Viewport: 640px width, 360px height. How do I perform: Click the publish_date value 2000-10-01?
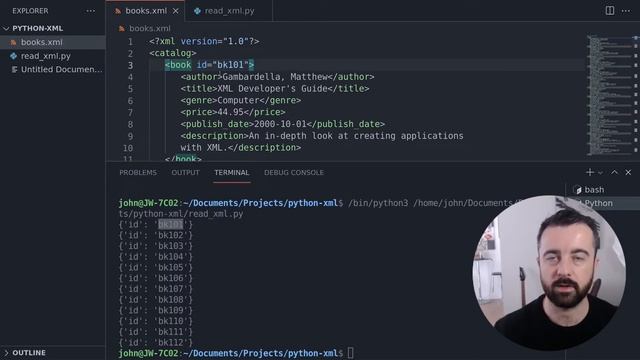tap(280, 124)
